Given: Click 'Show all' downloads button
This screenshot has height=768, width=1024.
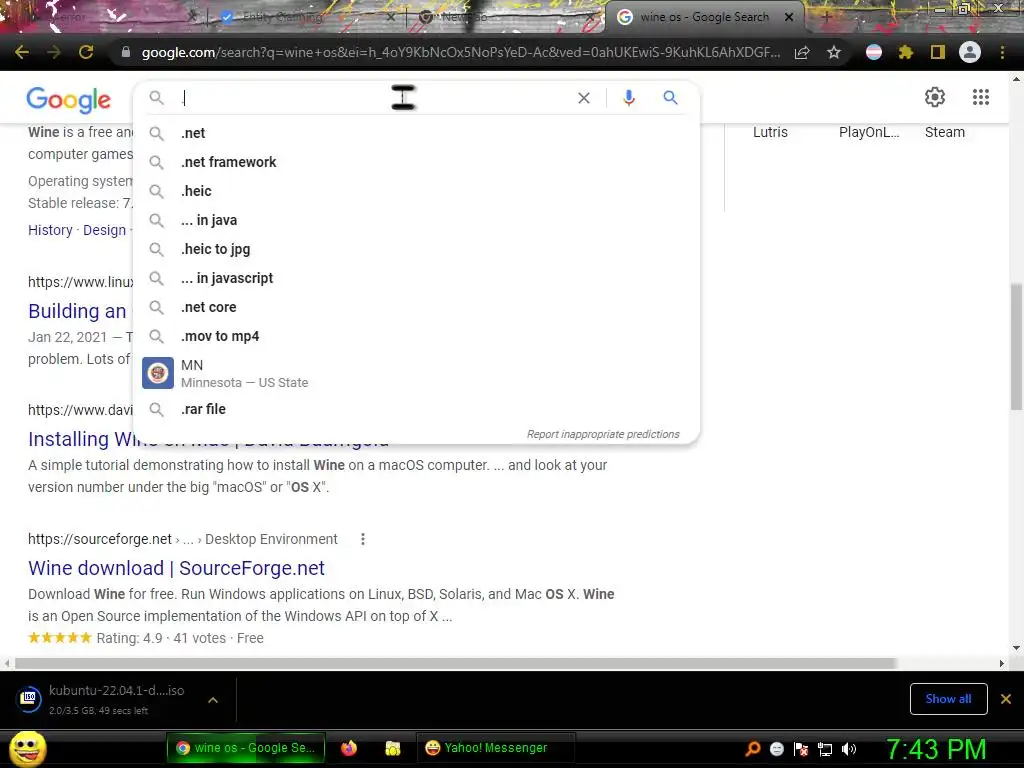Looking at the screenshot, I should (x=948, y=699).
